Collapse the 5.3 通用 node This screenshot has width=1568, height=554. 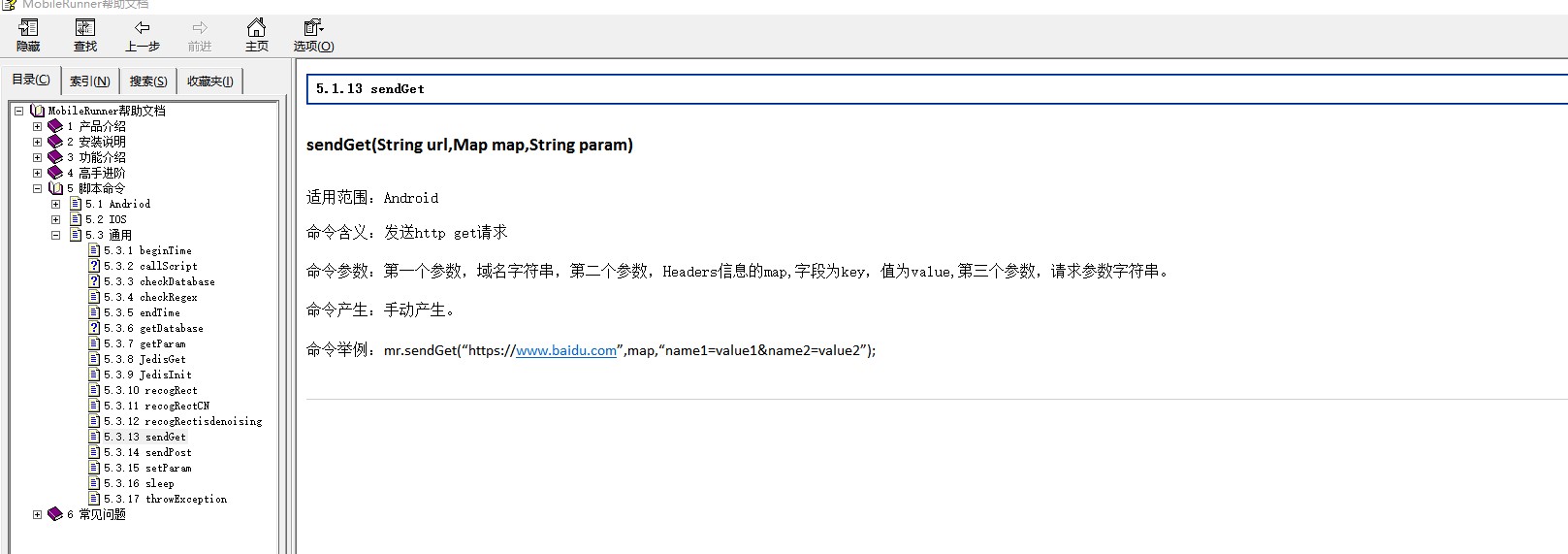coord(55,235)
